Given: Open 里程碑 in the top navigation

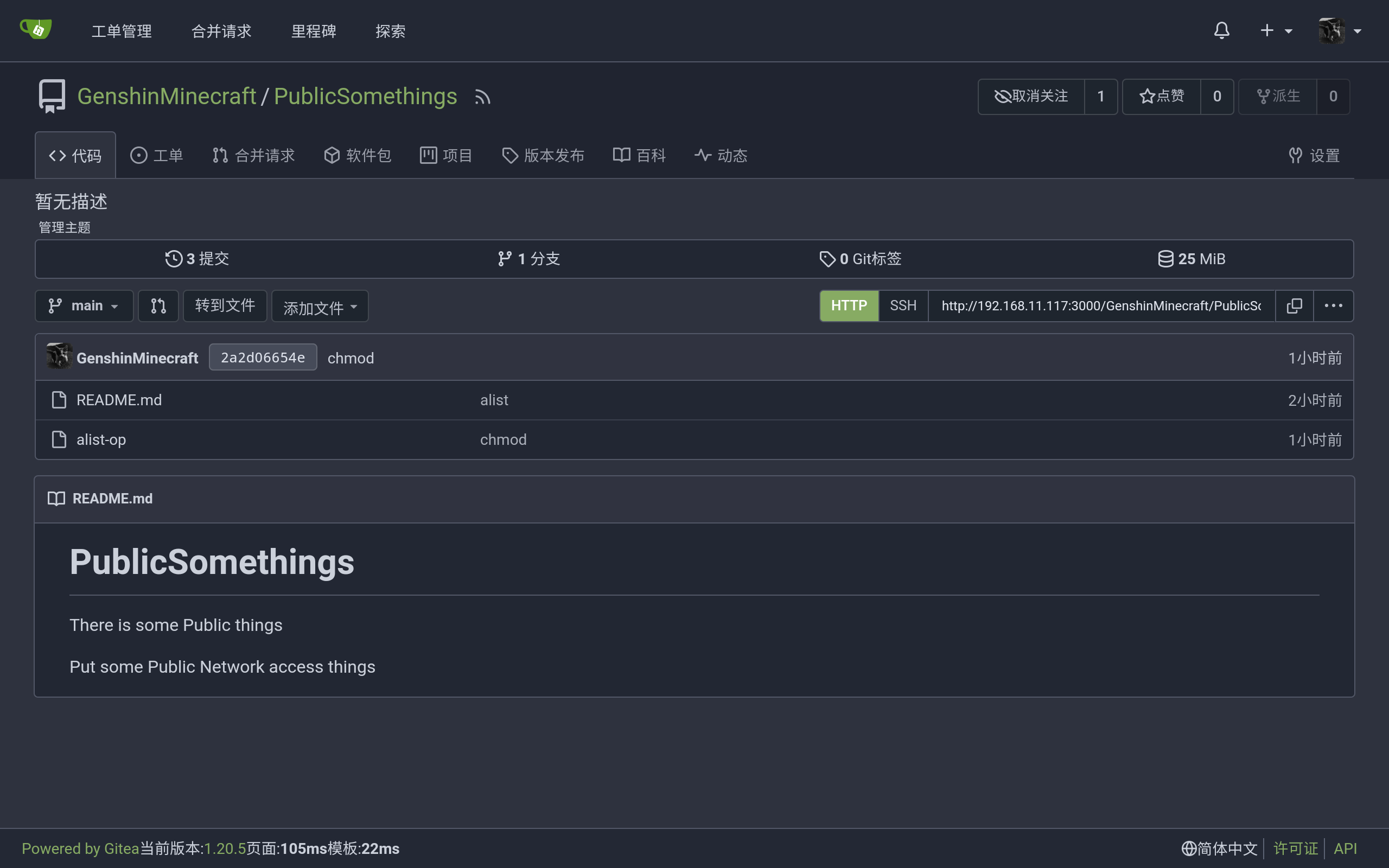Looking at the screenshot, I should click(314, 31).
